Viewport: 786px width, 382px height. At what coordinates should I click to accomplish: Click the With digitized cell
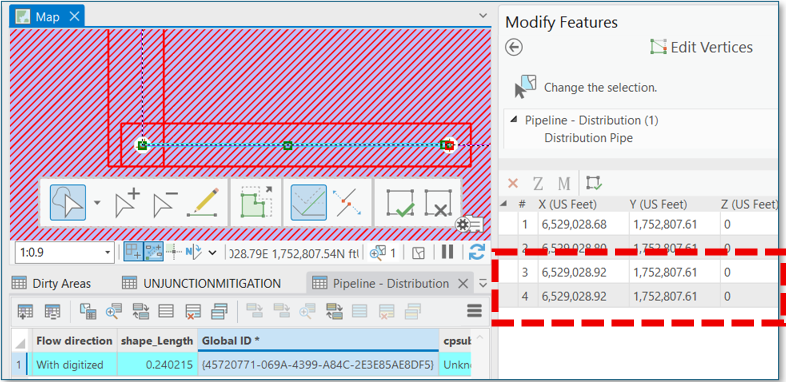tap(75, 365)
